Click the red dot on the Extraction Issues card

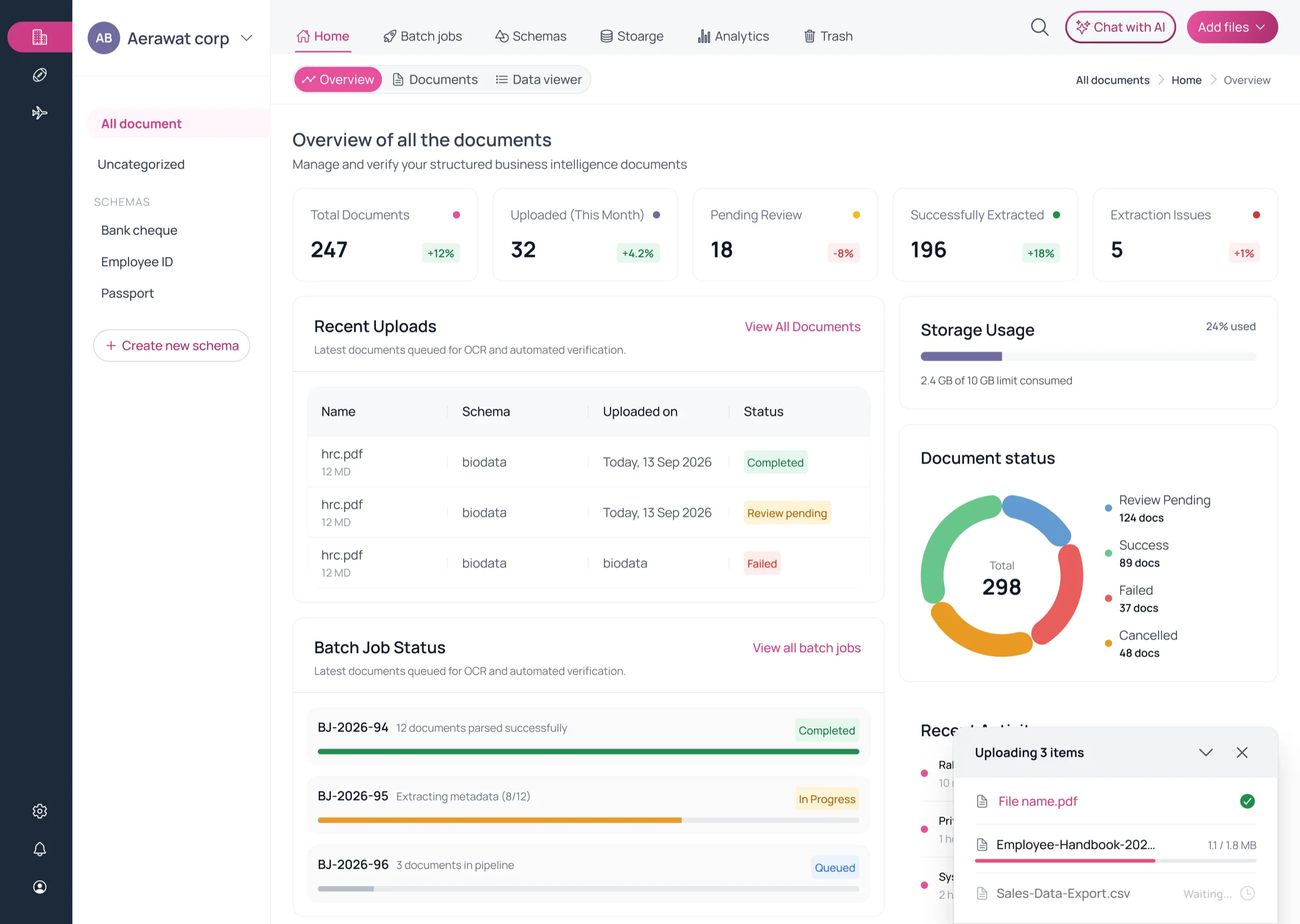pyautogui.click(x=1256, y=214)
